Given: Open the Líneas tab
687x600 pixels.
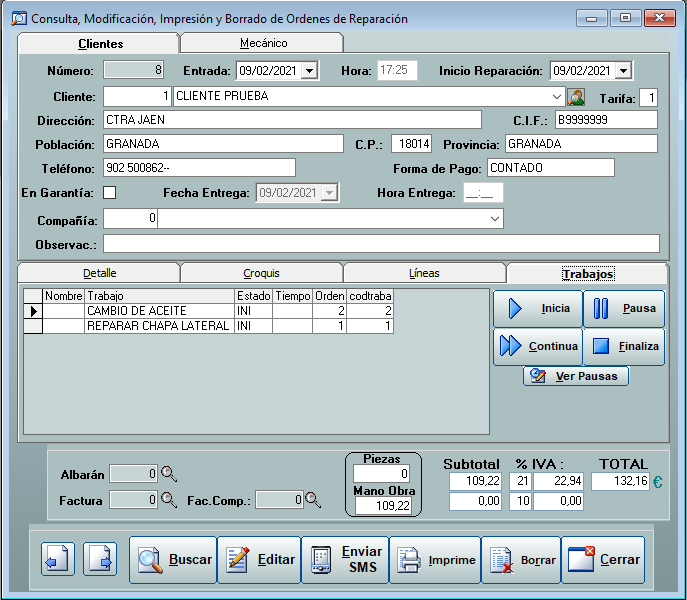Looking at the screenshot, I should pyautogui.click(x=424, y=273).
